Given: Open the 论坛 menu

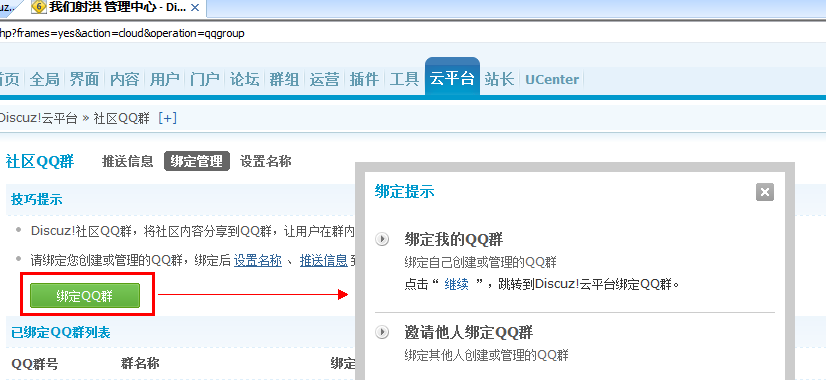Looking at the screenshot, I should coord(244,80).
